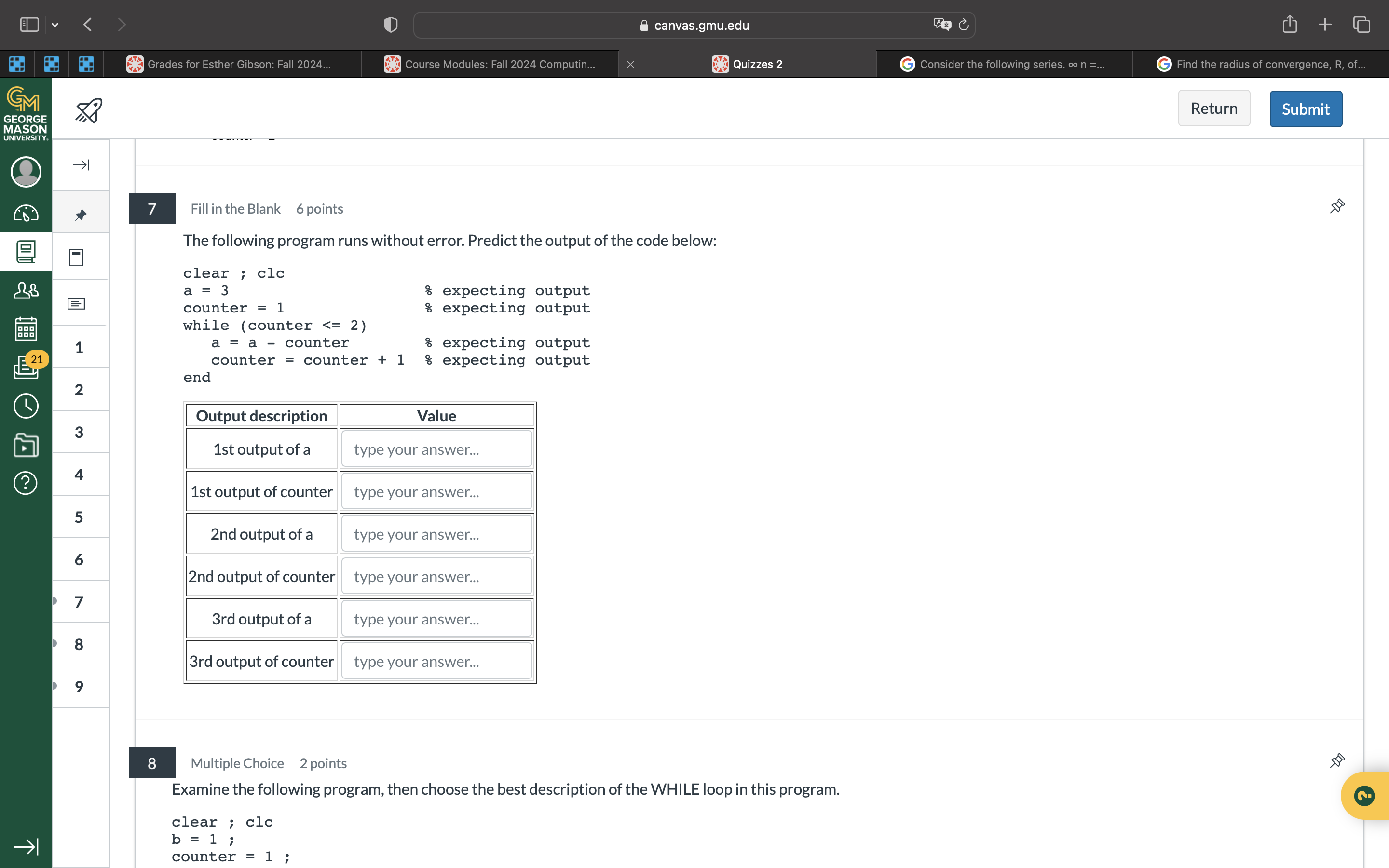Viewport: 1389px width, 868px height.
Task: Pin question 8
Action: 1337,760
